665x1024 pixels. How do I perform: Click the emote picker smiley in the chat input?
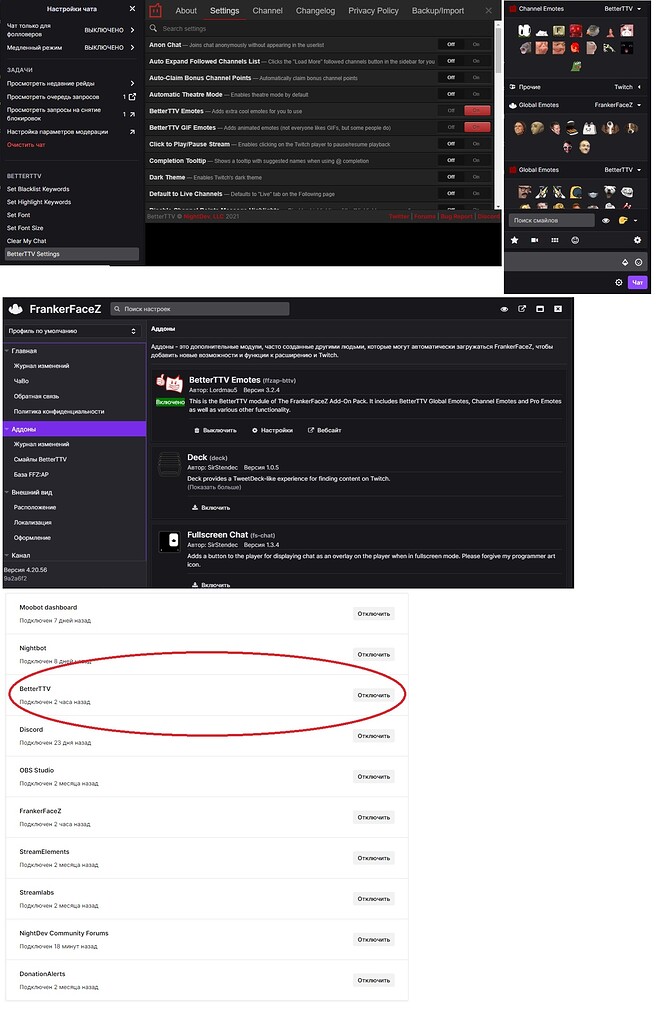click(x=638, y=263)
